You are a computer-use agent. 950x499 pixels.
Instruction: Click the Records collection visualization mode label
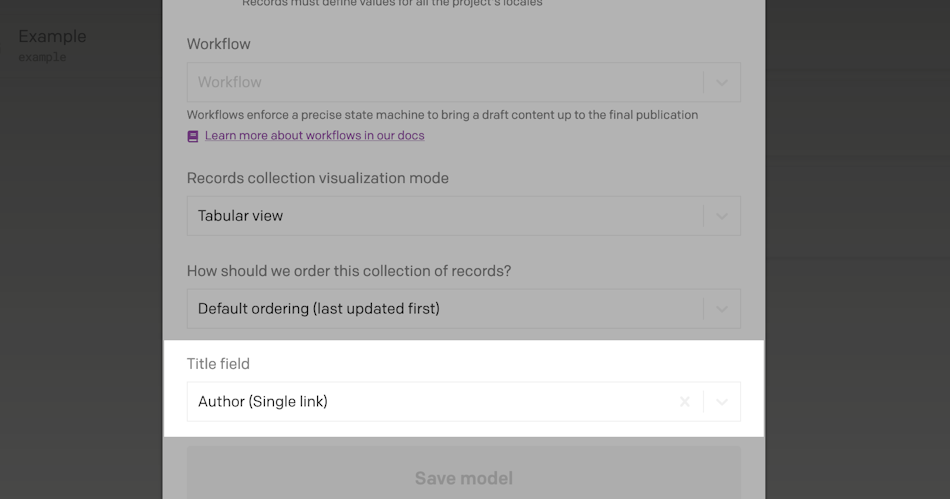tap(317, 178)
